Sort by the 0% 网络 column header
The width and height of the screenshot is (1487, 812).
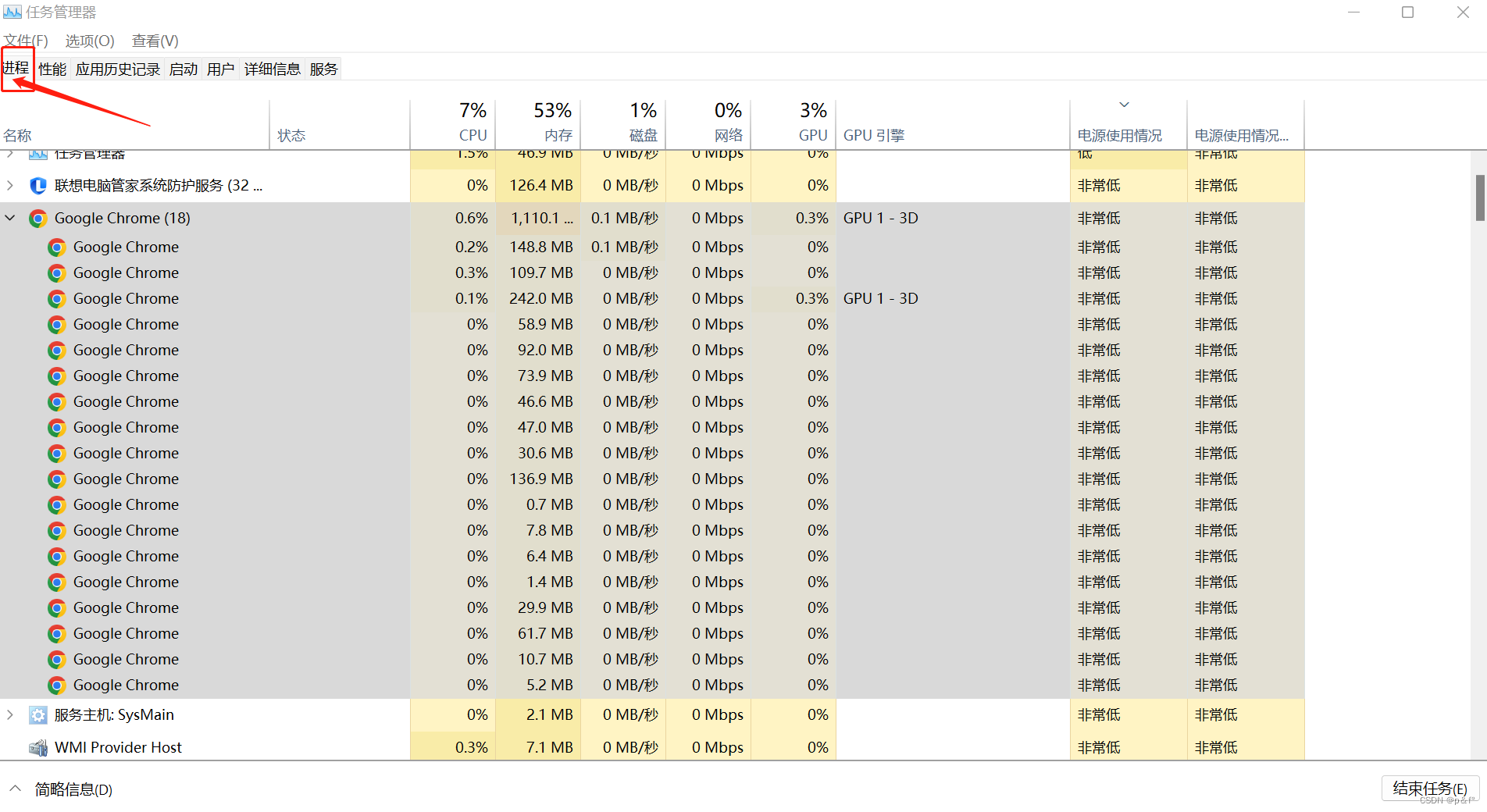coord(708,125)
